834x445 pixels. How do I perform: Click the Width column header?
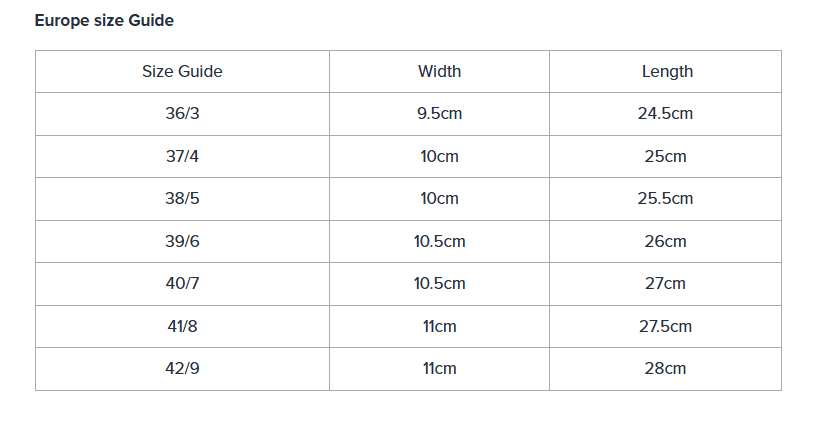[x=439, y=72]
